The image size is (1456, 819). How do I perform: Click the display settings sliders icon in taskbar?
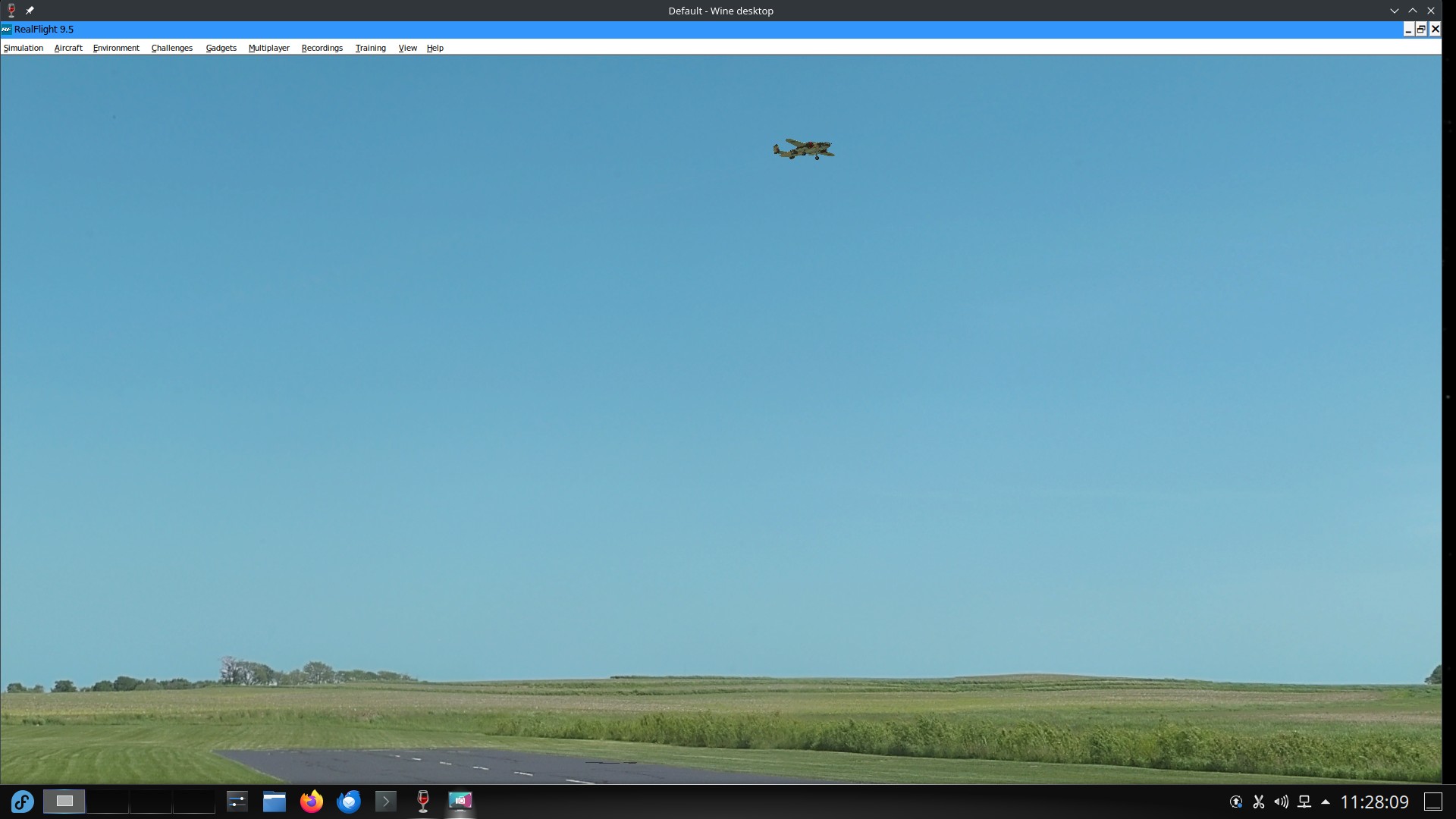tap(237, 802)
